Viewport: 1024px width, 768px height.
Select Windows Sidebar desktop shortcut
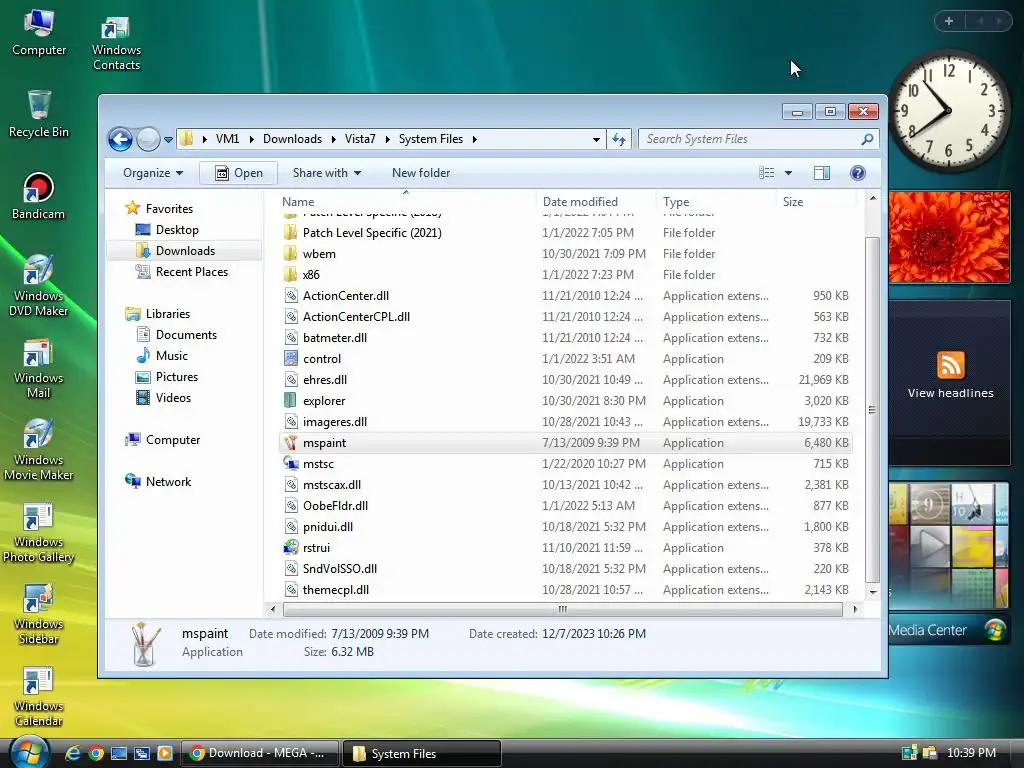39,615
